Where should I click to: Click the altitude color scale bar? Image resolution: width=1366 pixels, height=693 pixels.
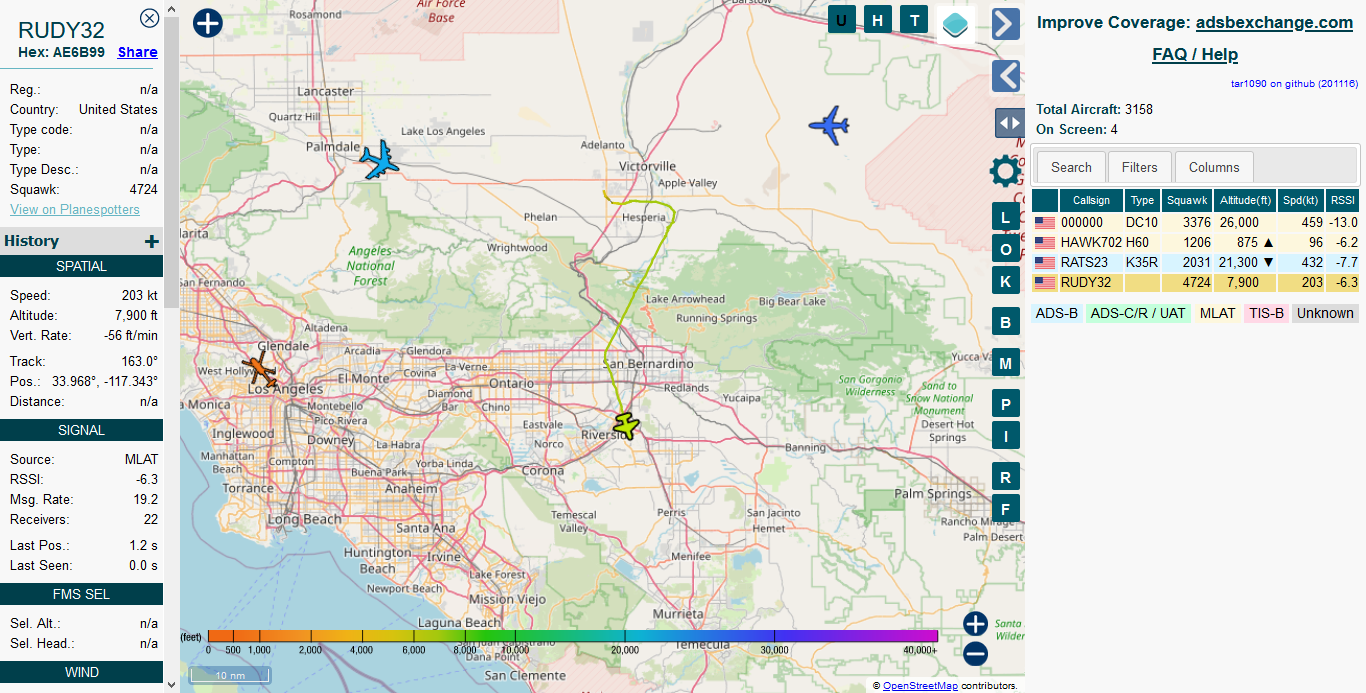point(572,636)
